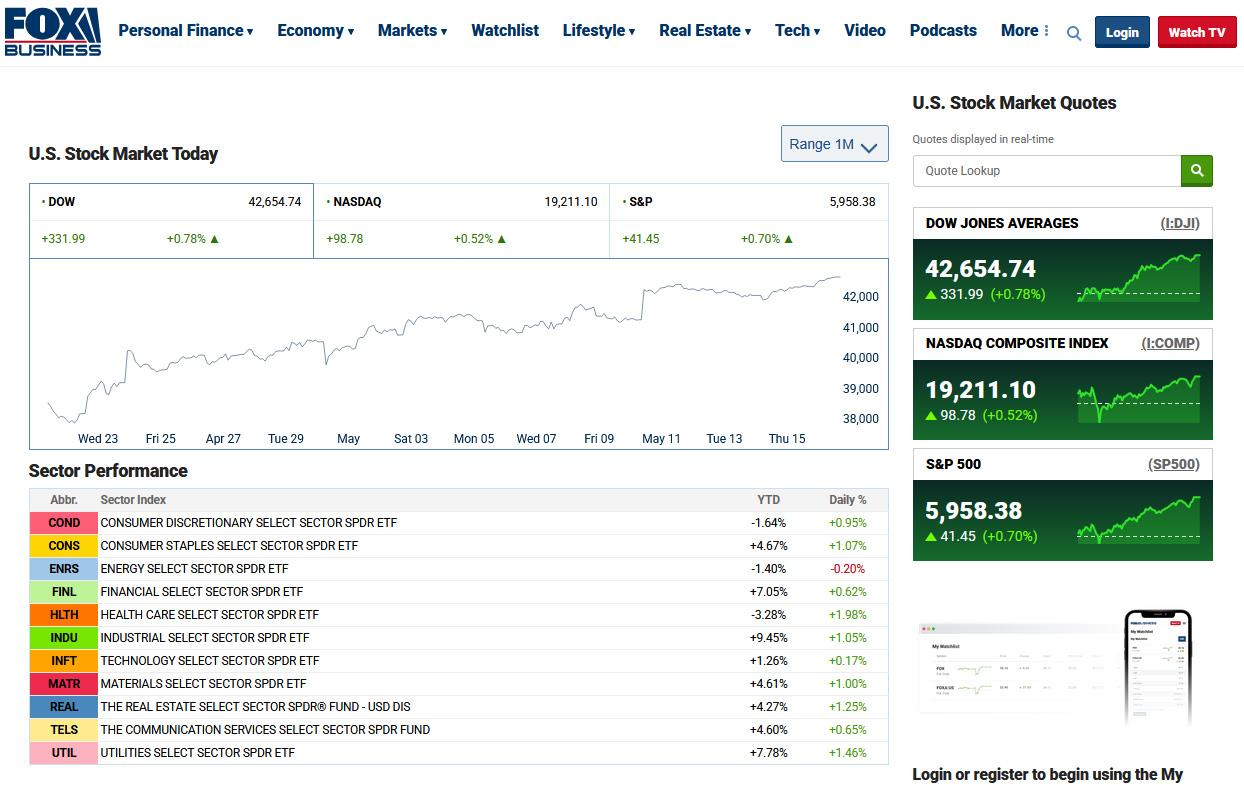Click the -0.20% daily value for Energy
This screenshot has height=785, width=1244.
pyautogui.click(x=848, y=569)
